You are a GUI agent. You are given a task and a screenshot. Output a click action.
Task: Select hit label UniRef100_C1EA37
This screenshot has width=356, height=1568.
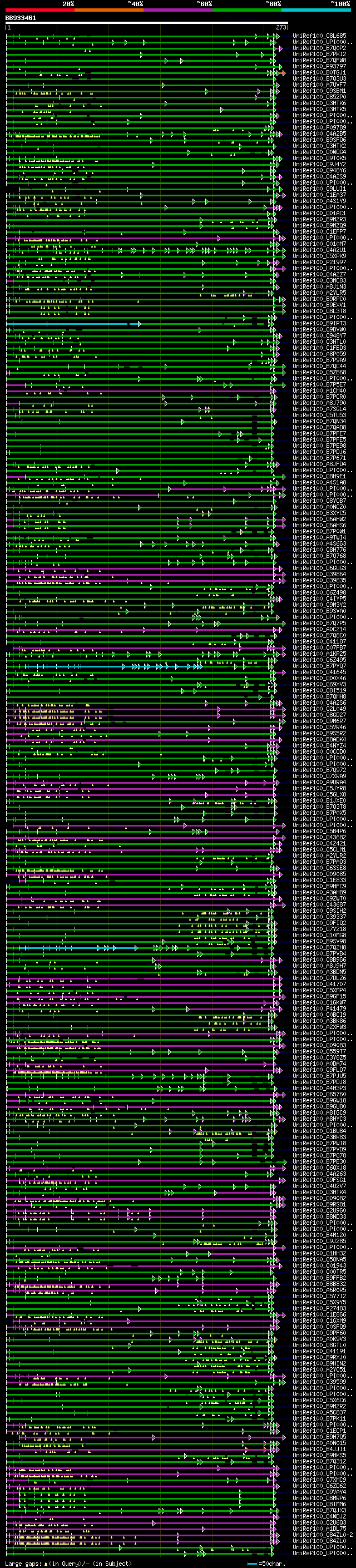pyautogui.click(x=319, y=195)
